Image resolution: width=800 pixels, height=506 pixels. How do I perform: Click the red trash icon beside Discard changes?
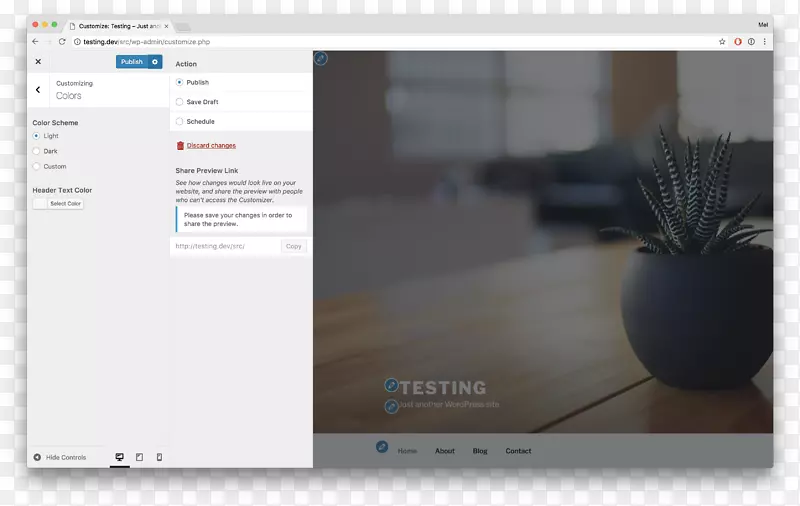(x=180, y=145)
